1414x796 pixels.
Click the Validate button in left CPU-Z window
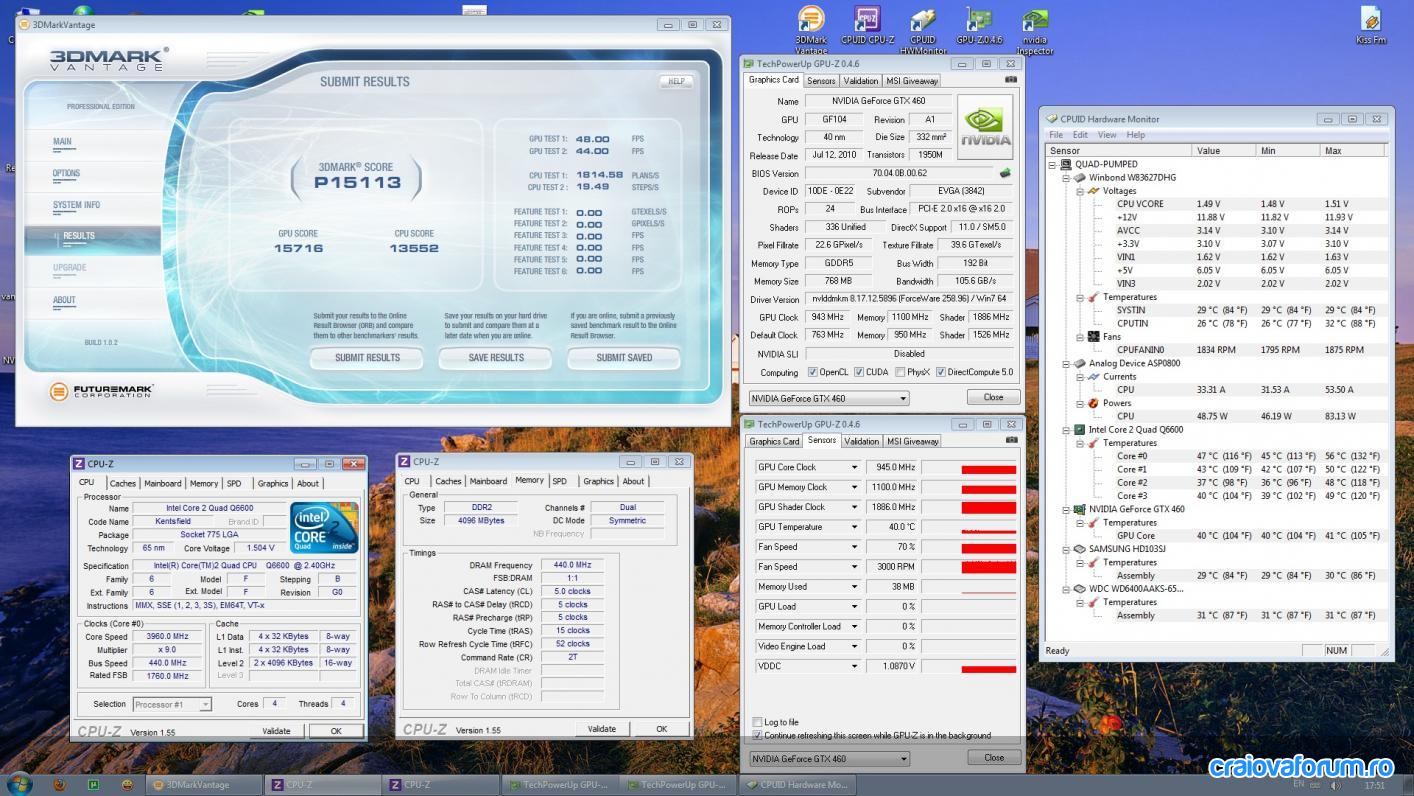point(276,731)
